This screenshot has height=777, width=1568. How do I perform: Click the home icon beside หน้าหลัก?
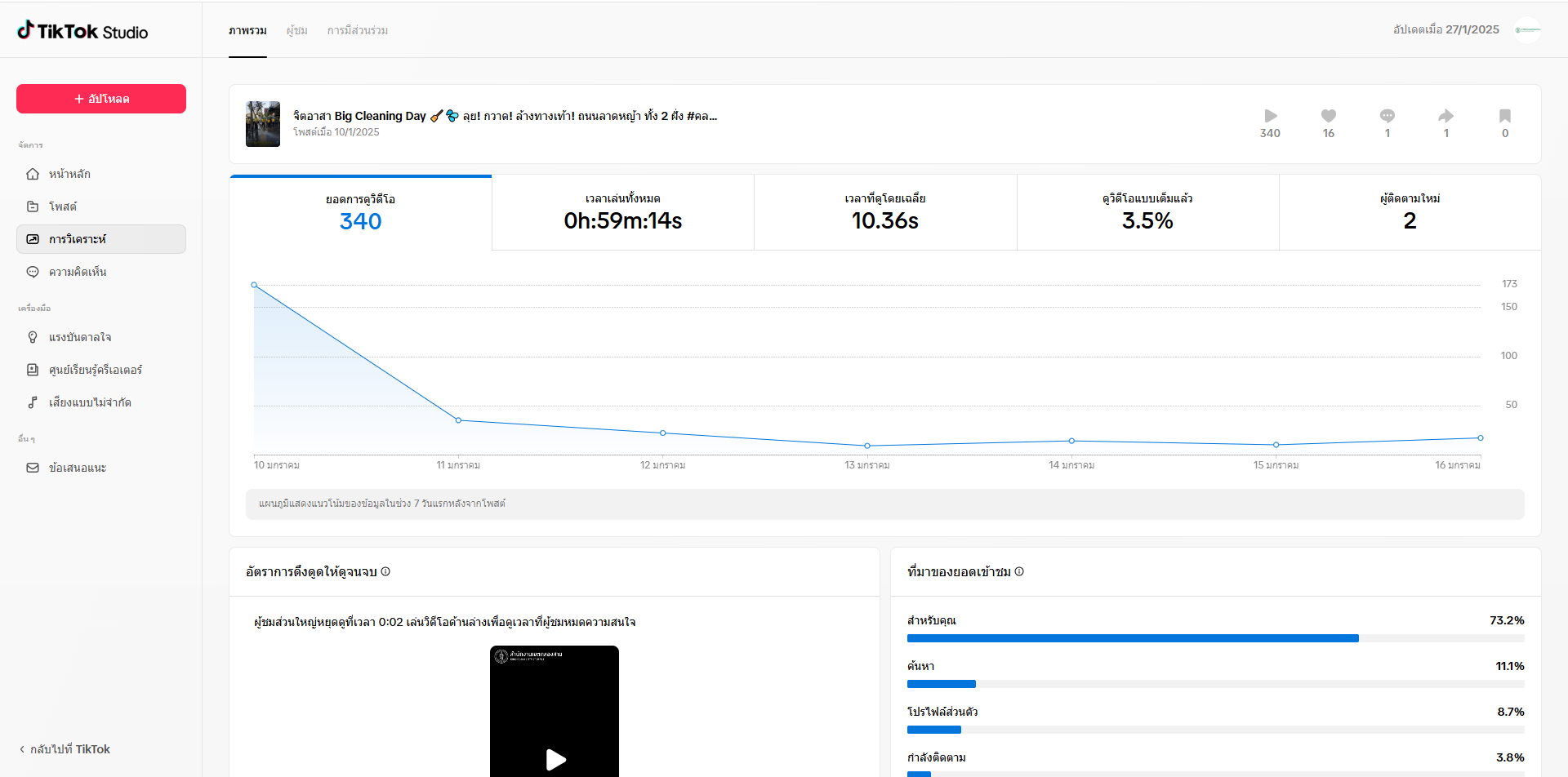(x=33, y=174)
